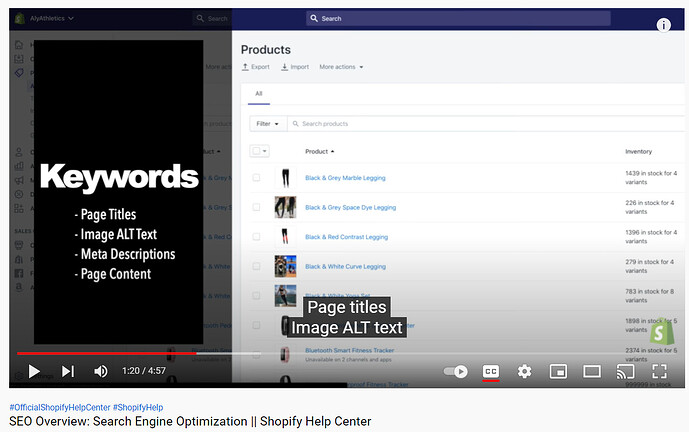Open video settings gear
Viewport: 689px width, 432px height.
pos(524,372)
